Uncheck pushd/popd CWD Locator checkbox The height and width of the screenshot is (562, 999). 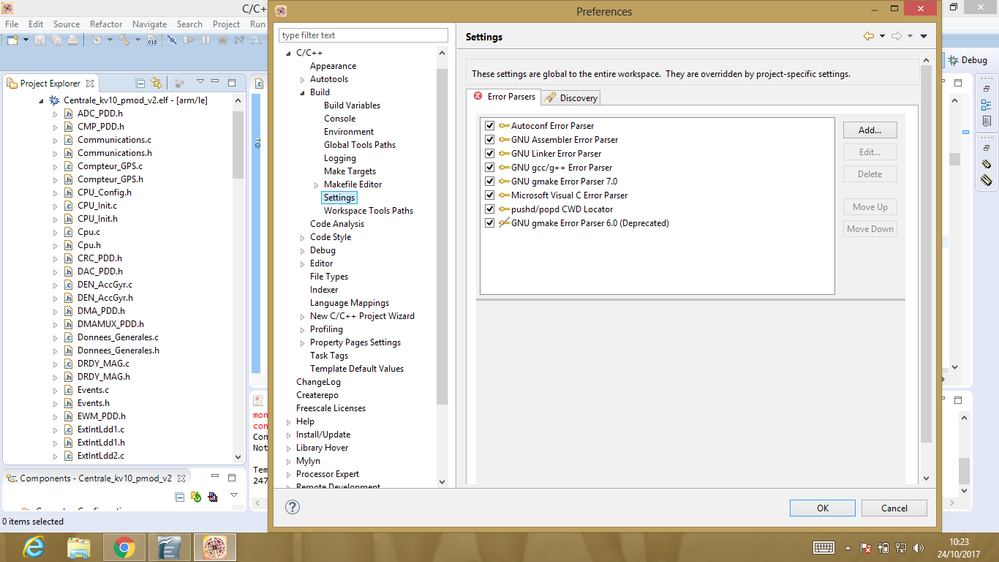(489, 209)
